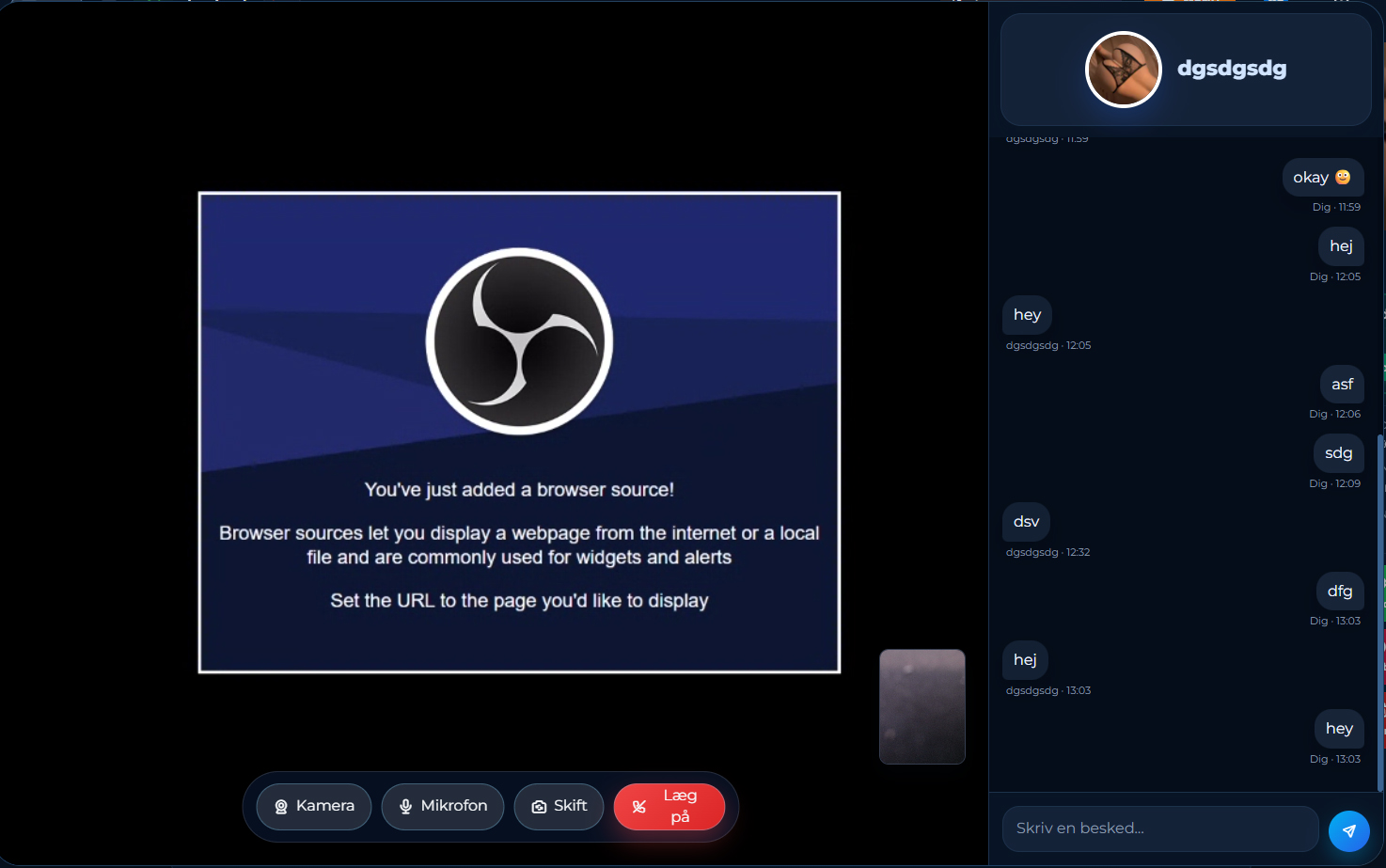1386x868 pixels.
Task: Click the microphone icon in the Mikrofon button
Action: 406,807
